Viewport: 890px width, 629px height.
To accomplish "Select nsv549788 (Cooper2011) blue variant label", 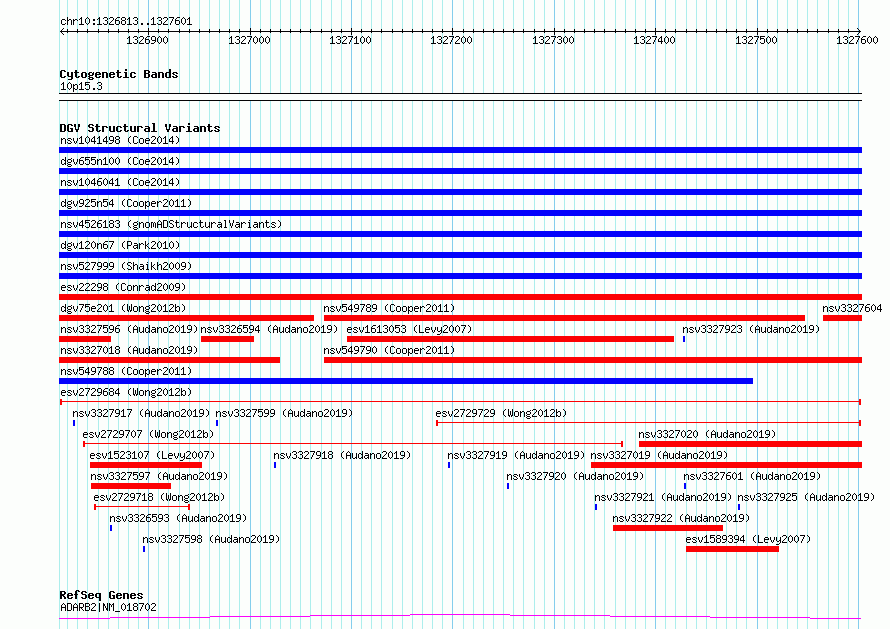I will click(x=126, y=371).
